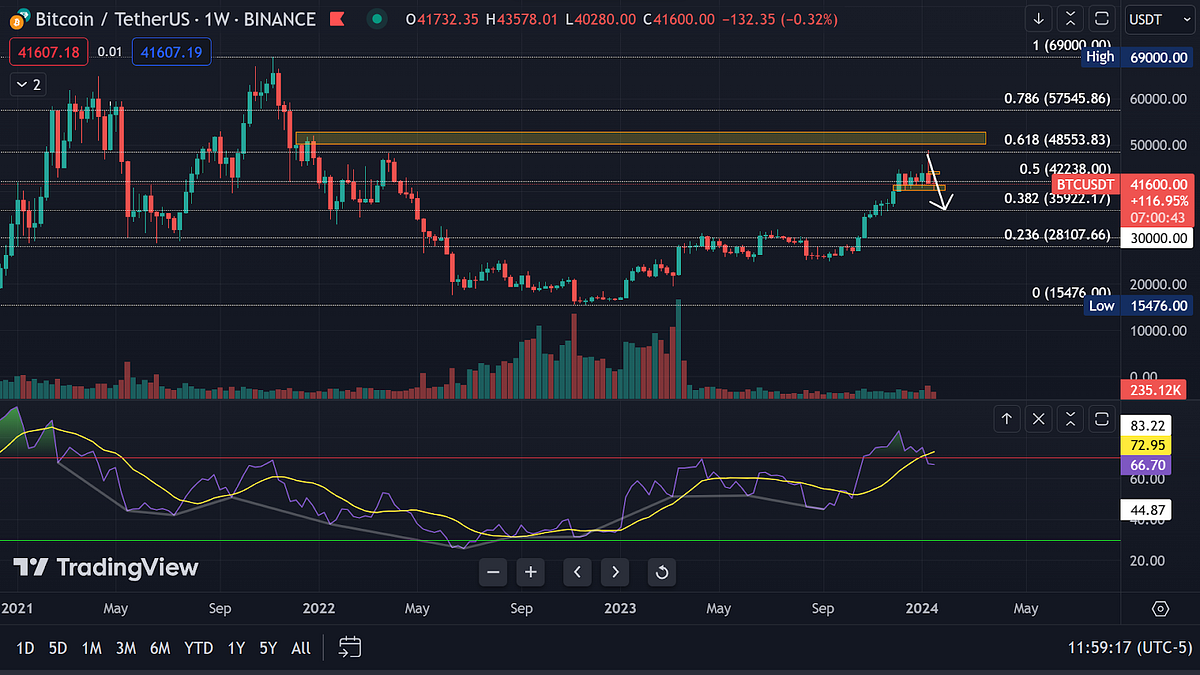This screenshot has height=675, width=1200.
Task: Open the go-to-date calendar icon
Action: coord(349,648)
